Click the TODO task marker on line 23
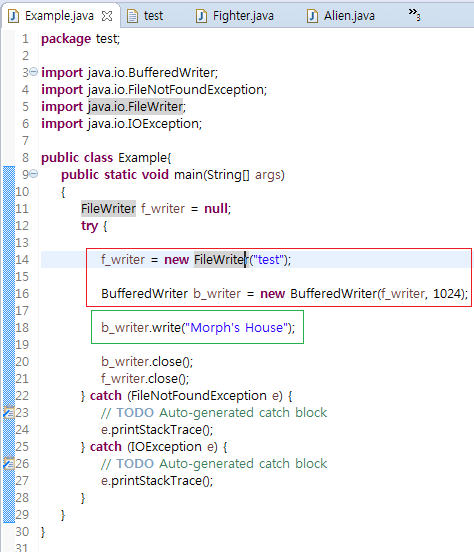Viewport: 474px width, 552px height. coord(9,412)
